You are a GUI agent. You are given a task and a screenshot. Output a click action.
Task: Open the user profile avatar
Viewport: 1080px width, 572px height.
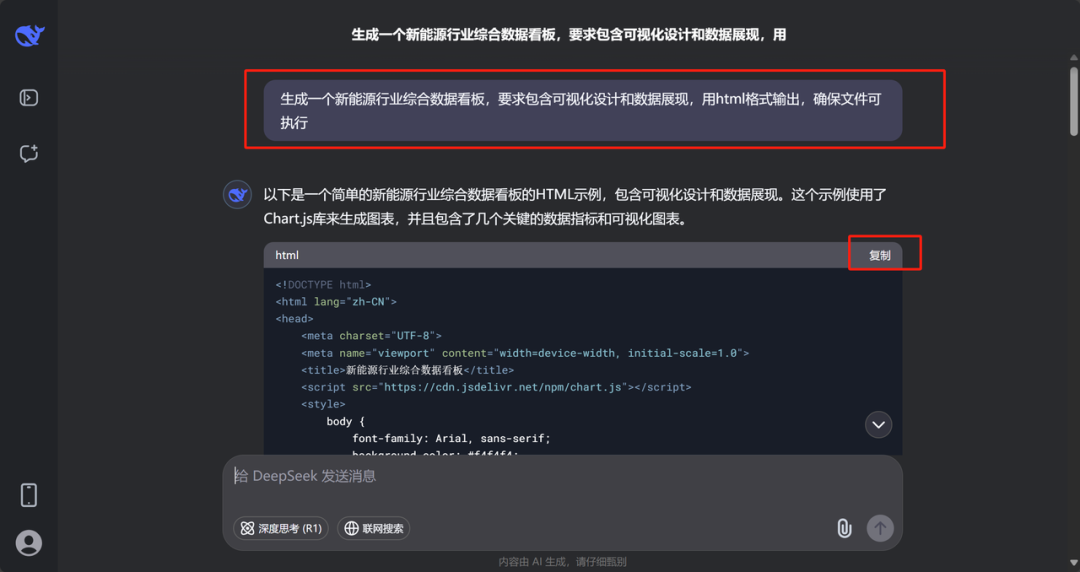click(x=29, y=543)
